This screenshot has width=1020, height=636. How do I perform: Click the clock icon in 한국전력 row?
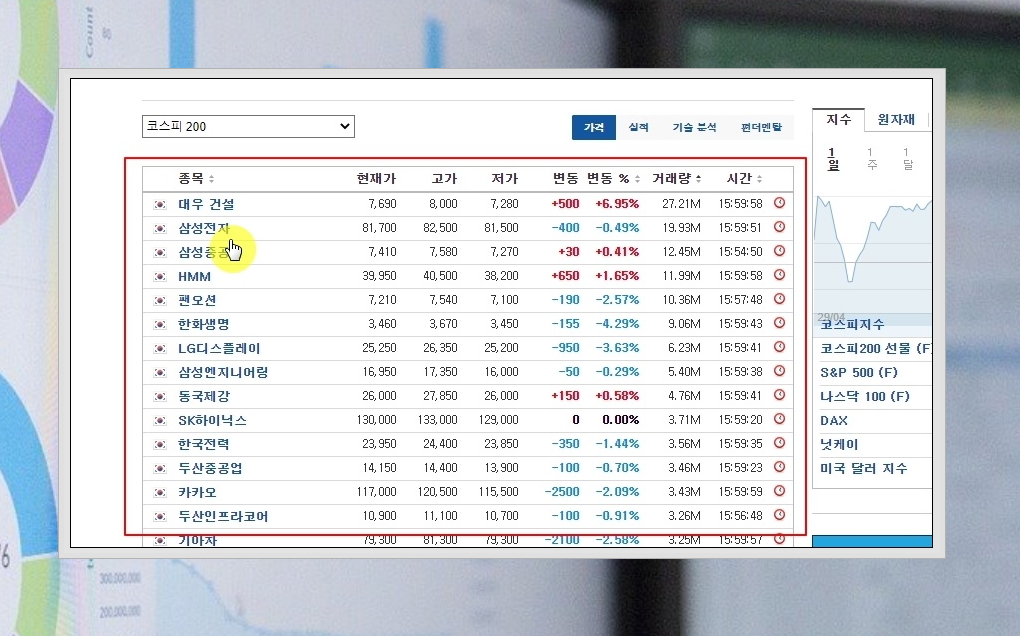tap(779, 443)
